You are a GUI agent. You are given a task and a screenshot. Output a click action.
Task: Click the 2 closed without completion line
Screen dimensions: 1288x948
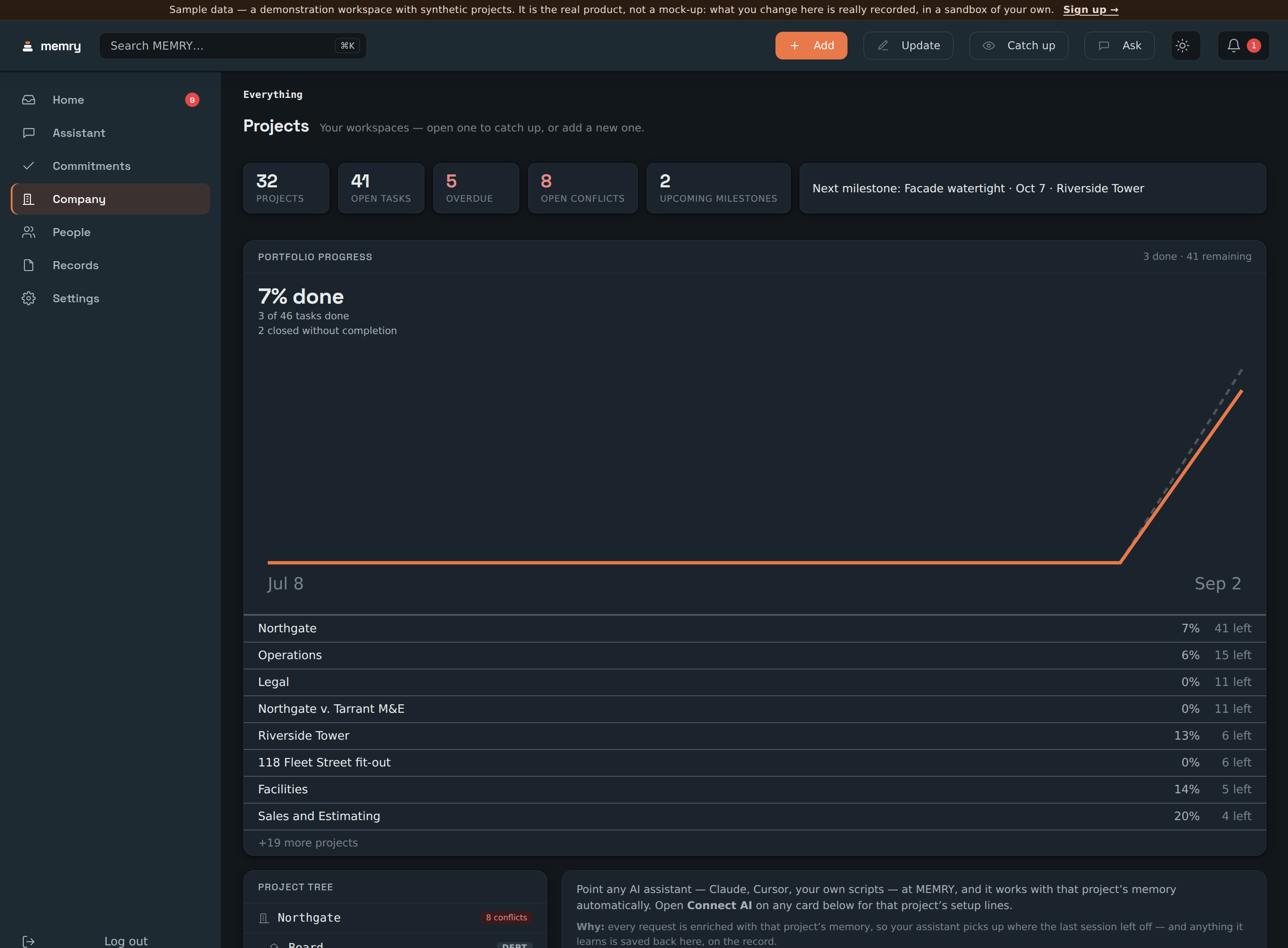327,330
